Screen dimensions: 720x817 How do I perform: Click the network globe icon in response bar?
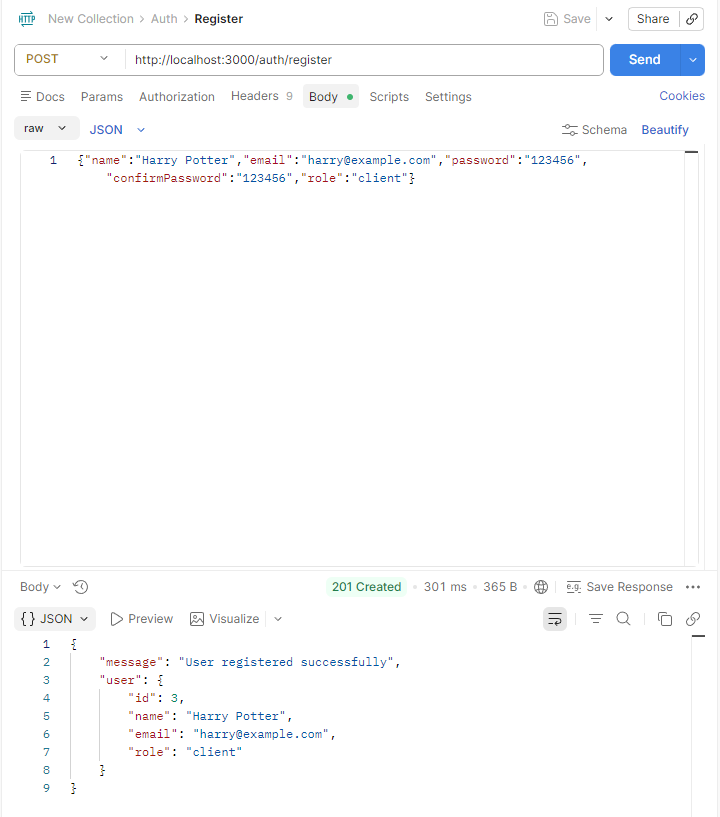point(541,587)
